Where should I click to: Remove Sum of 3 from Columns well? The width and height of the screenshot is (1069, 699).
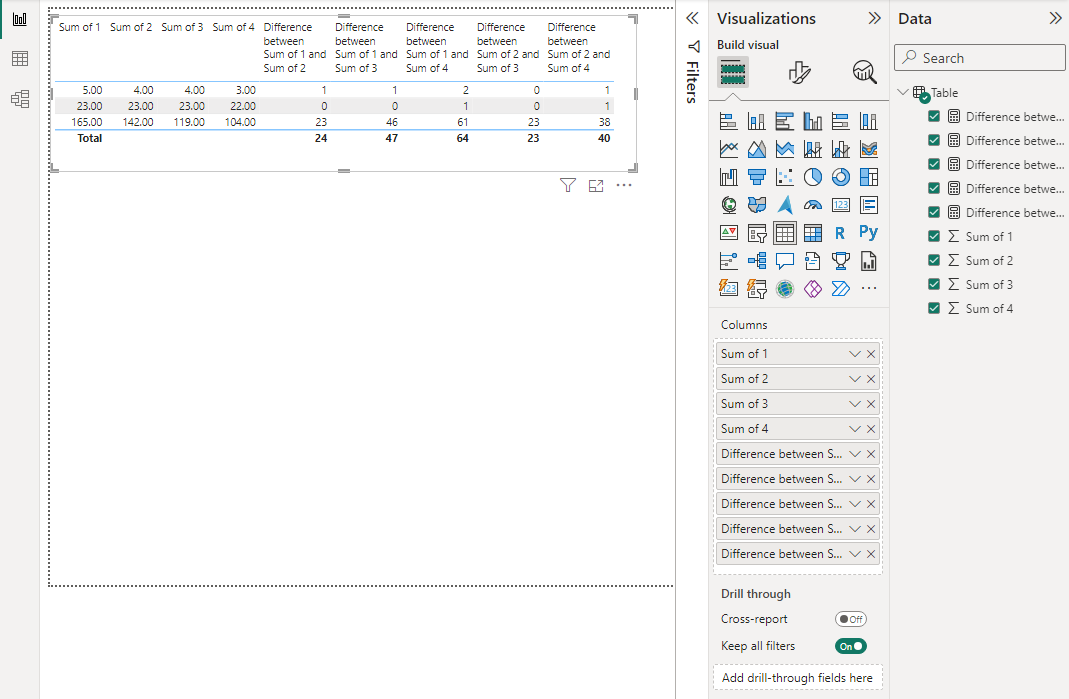(x=871, y=404)
